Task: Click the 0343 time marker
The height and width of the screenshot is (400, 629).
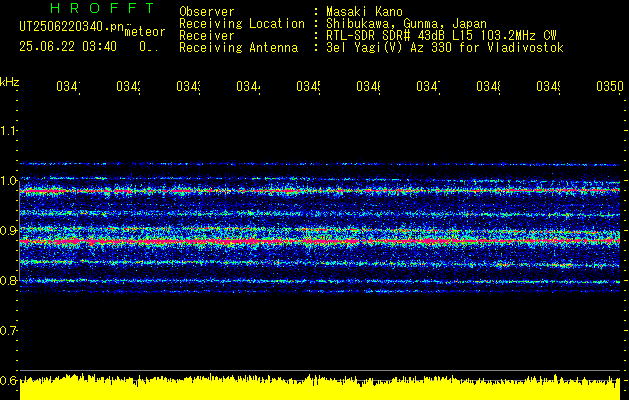Action: pyautogui.click(x=188, y=86)
